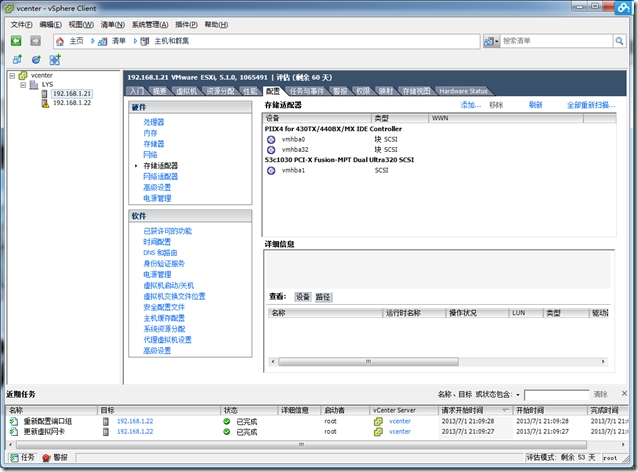Click the Tasks icon in status bar
This screenshot has height=472, width=638.
pos(14,458)
